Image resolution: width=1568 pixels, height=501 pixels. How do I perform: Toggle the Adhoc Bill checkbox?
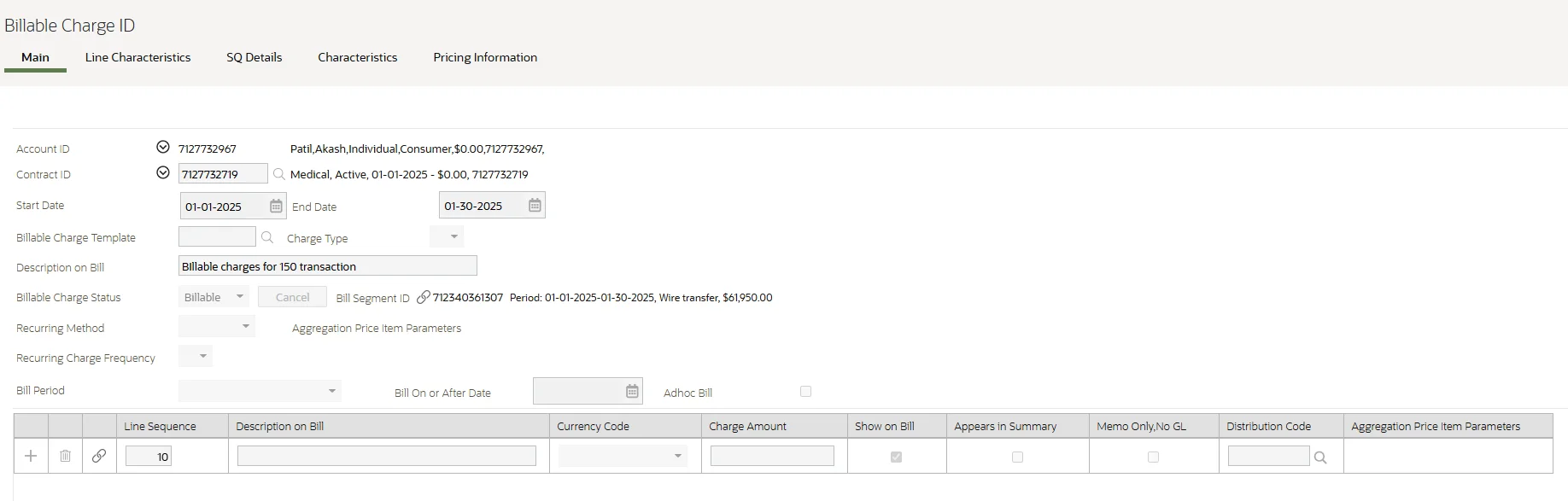[805, 392]
